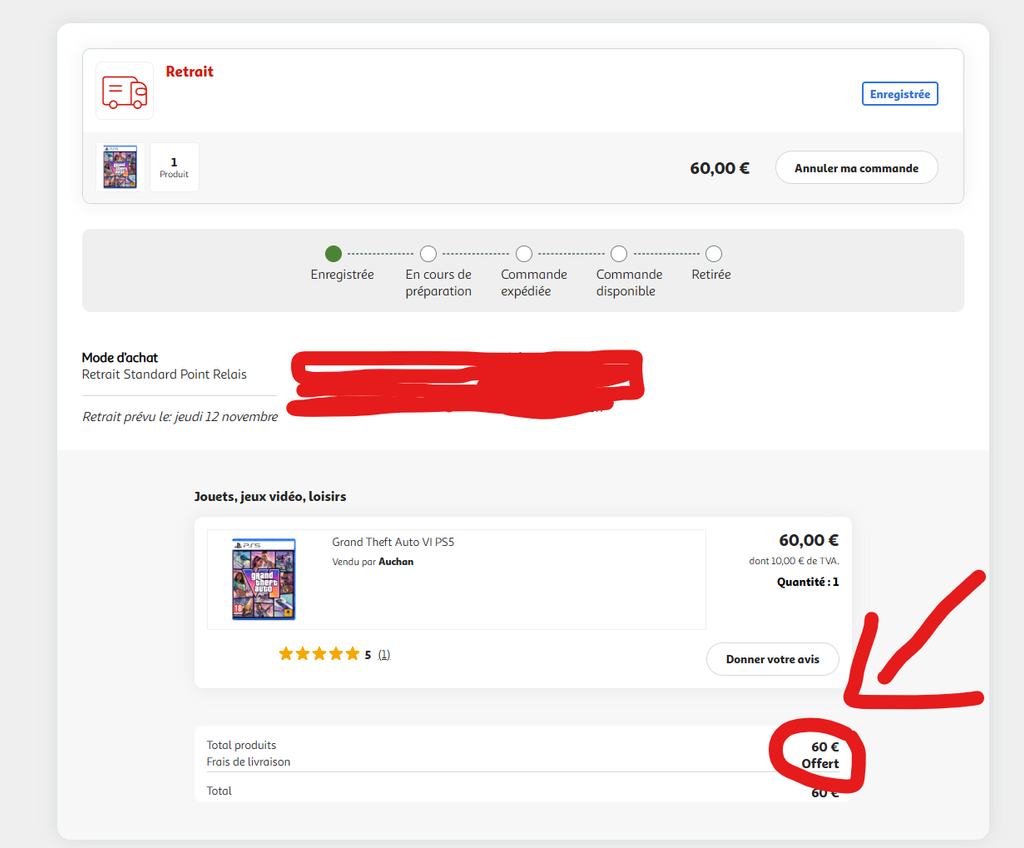Click the 60,00 € order total in header
This screenshot has height=848, width=1024.
click(x=720, y=169)
